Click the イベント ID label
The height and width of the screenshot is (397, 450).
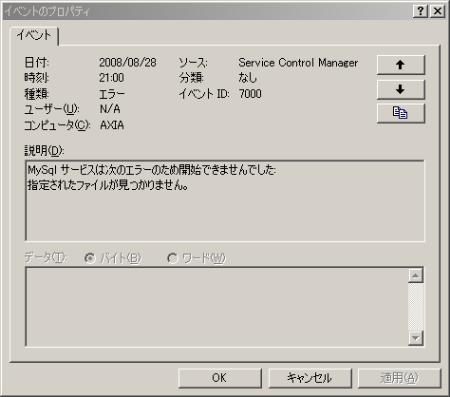click(x=204, y=94)
